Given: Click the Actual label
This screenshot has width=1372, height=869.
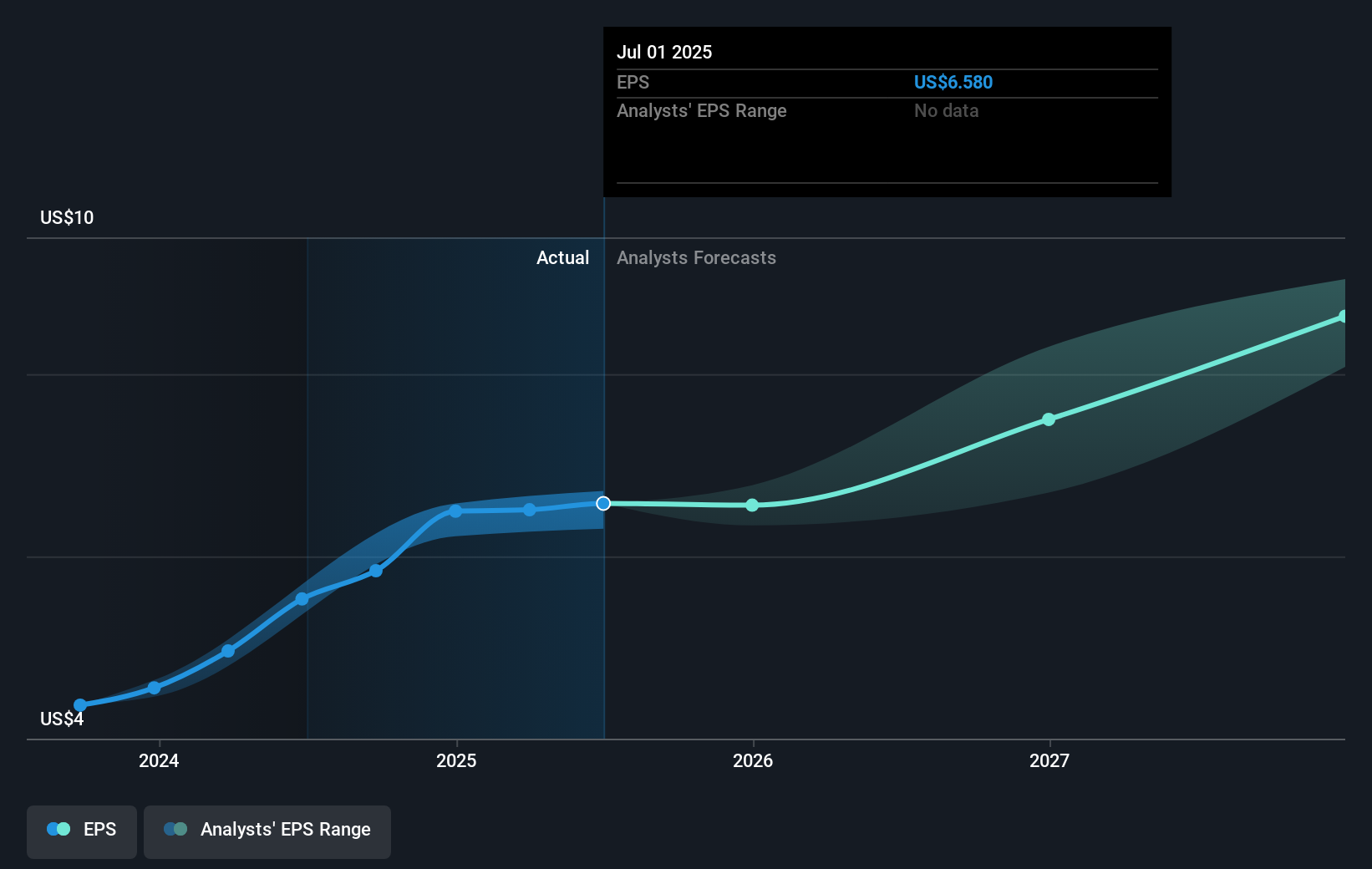Looking at the screenshot, I should [562, 257].
